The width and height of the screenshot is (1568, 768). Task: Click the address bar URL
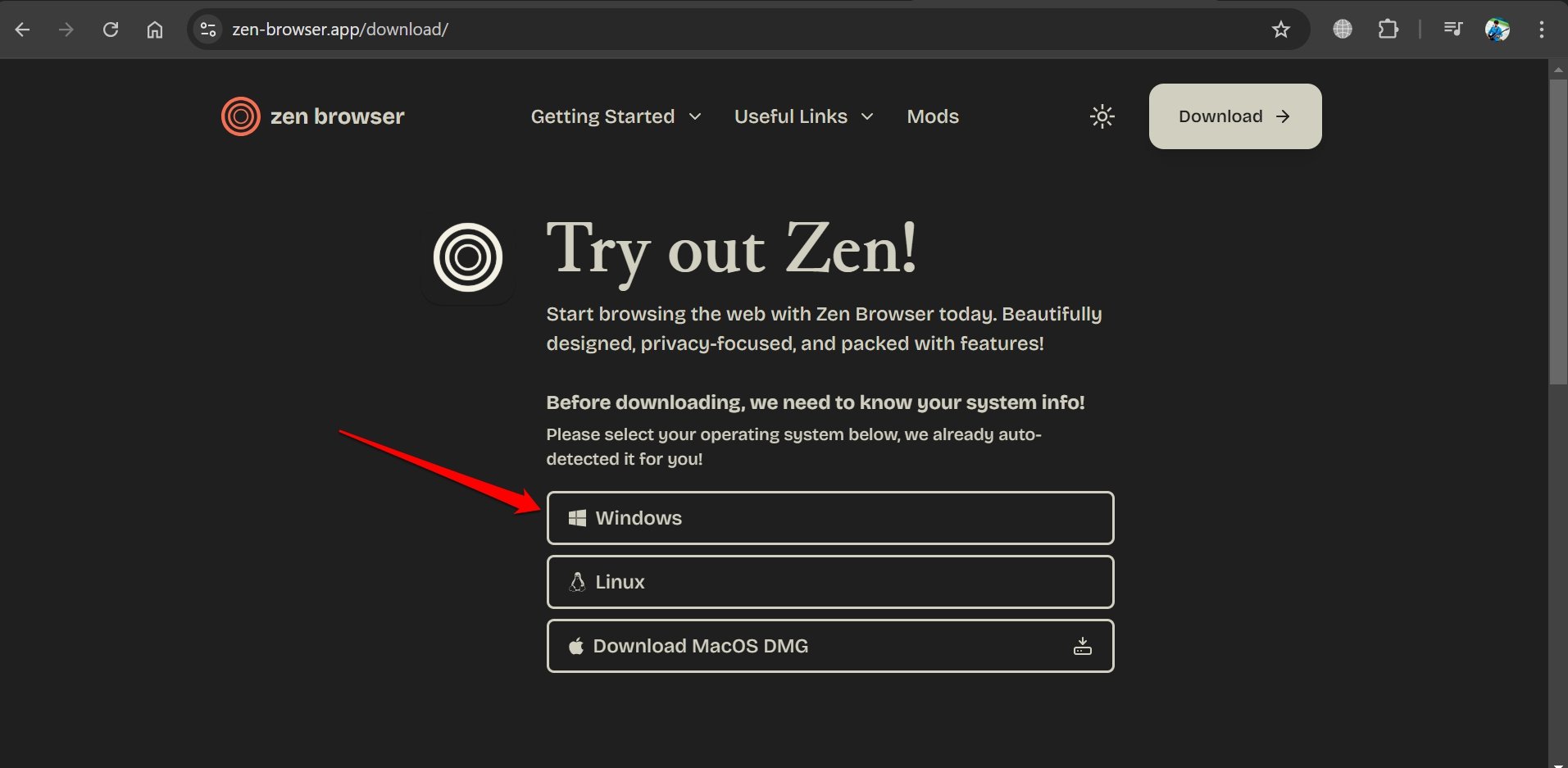[x=340, y=30]
